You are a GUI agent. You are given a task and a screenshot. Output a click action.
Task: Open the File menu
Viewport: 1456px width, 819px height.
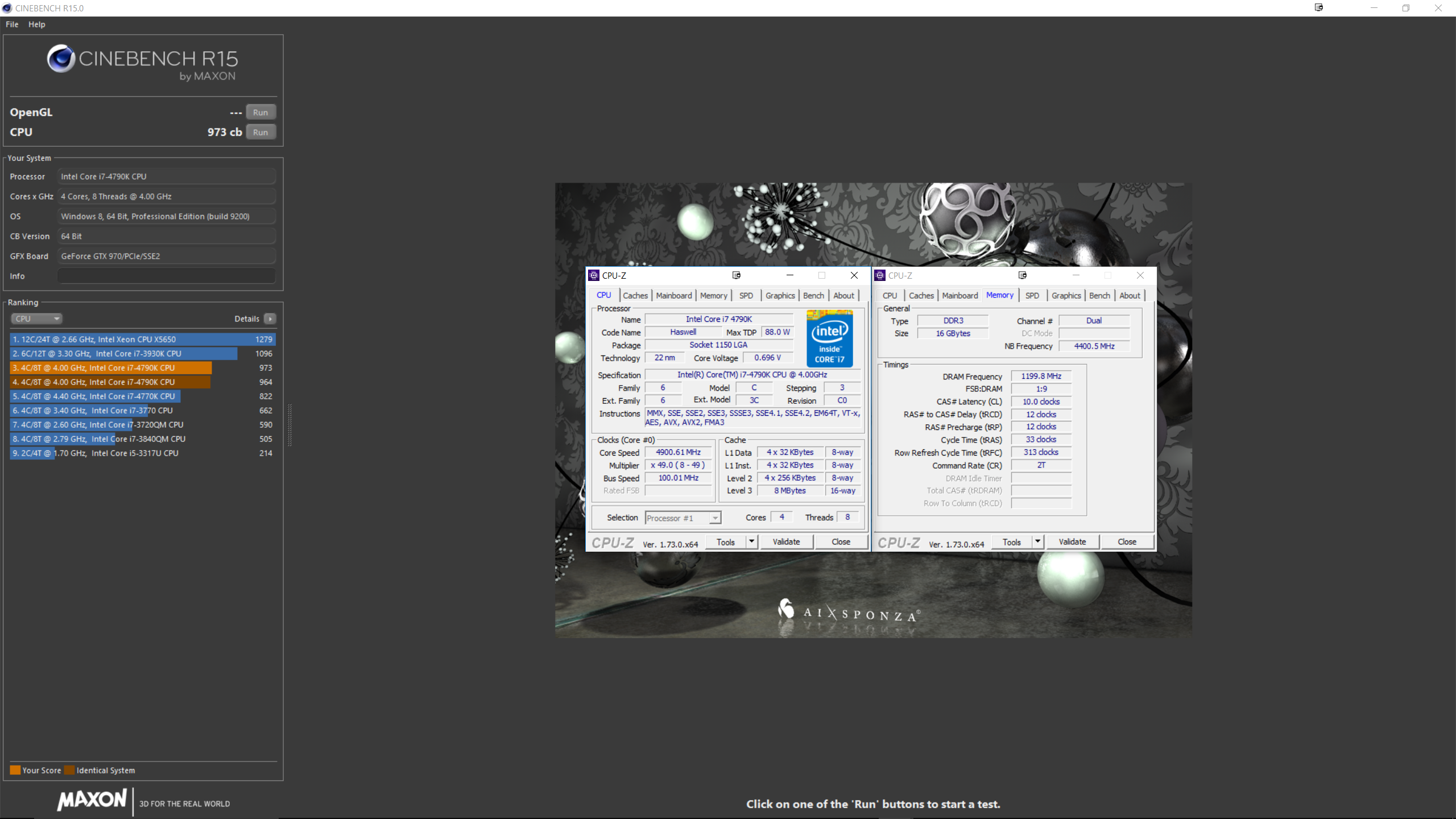[x=12, y=24]
